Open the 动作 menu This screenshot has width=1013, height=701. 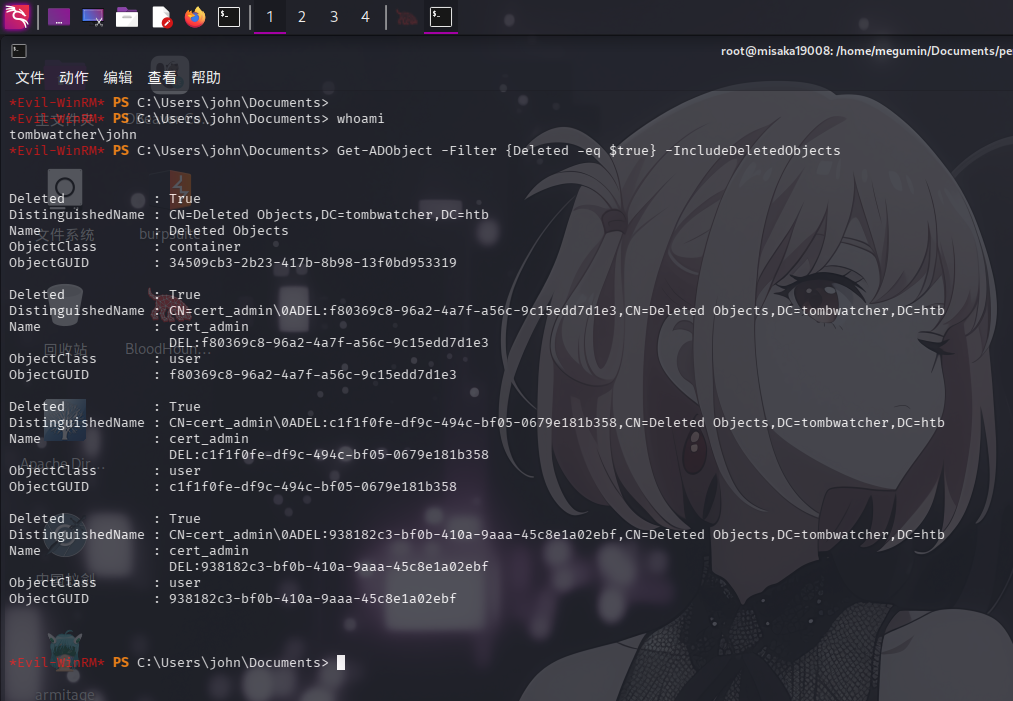(74, 78)
